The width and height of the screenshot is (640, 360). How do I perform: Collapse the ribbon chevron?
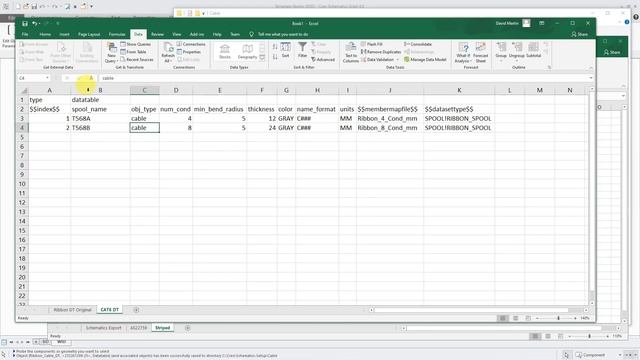pyautogui.click(x=591, y=68)
